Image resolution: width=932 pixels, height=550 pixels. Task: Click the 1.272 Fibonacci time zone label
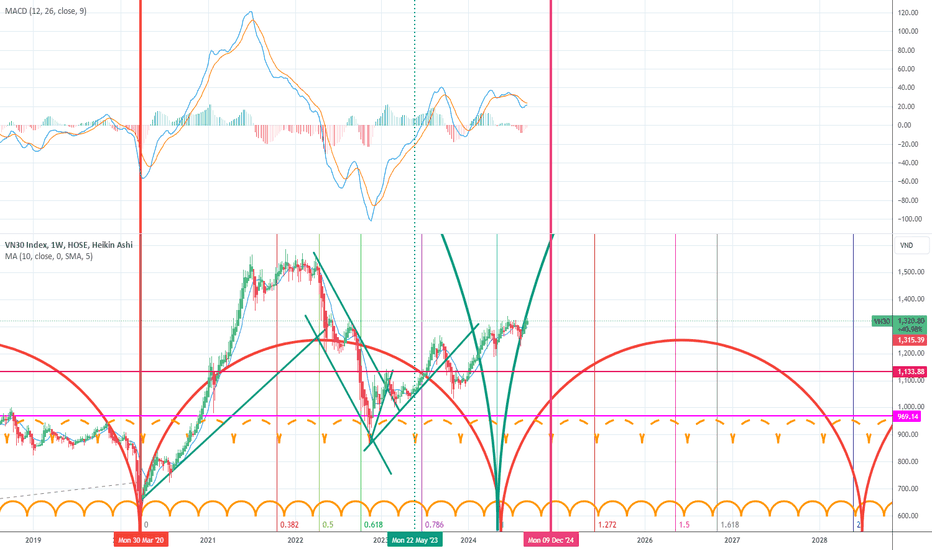pos(607,525)
